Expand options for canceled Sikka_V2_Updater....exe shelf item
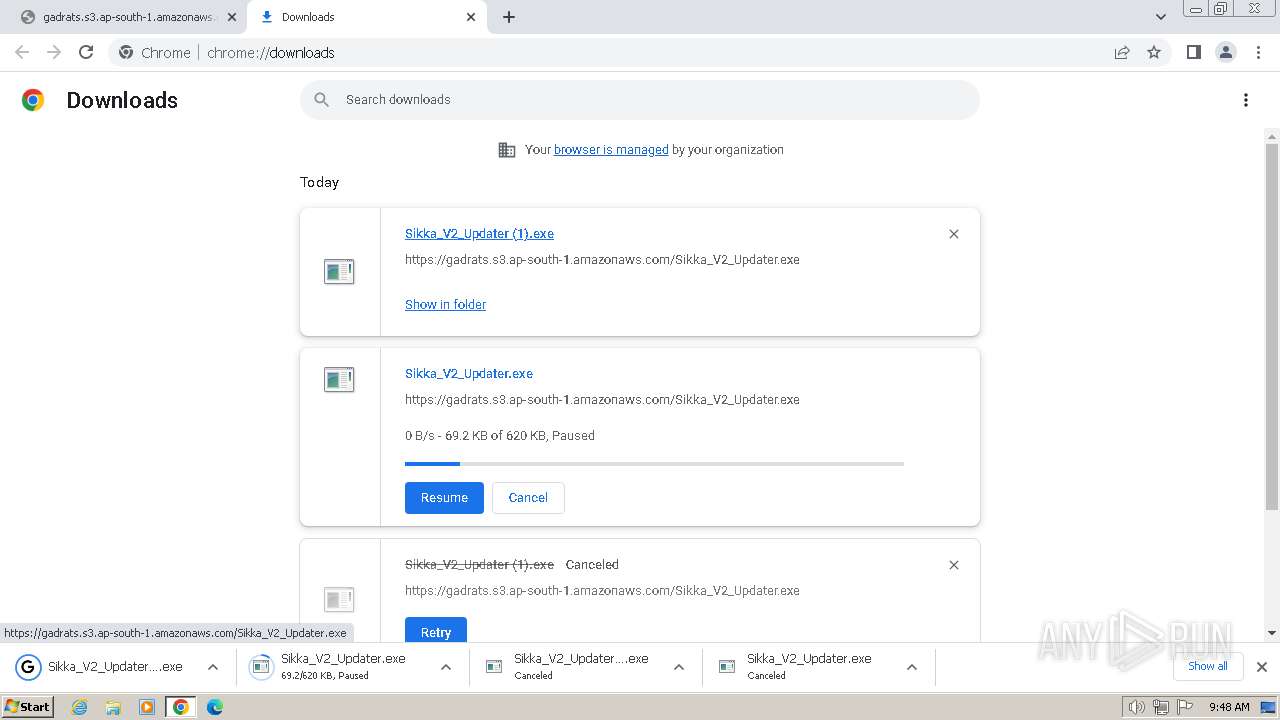This screenshot has width=1280, height=720. coord(679,667)
